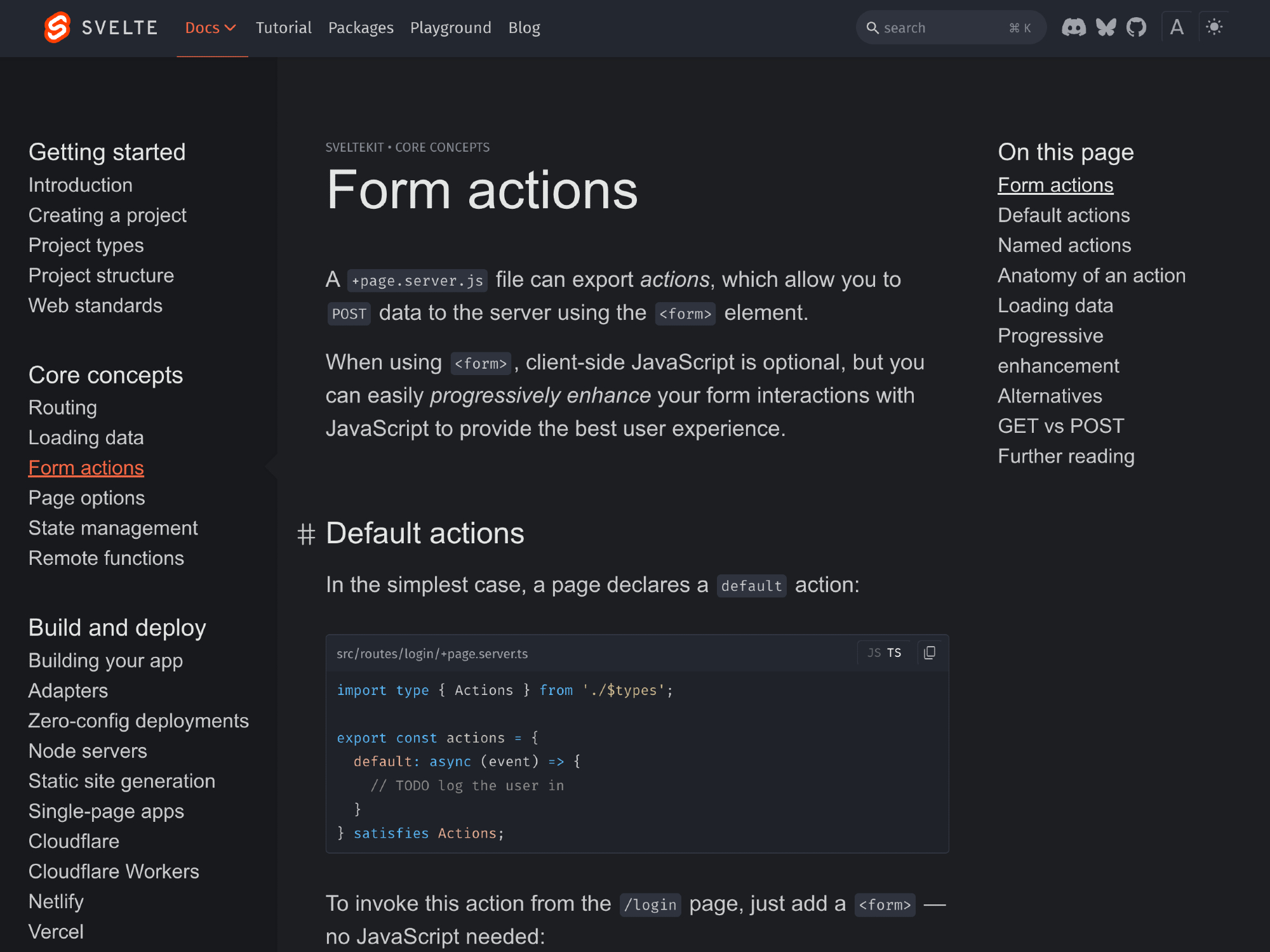
Task: Open the Bluesky butterfly icon link
Action: (x=1106, y=27)
